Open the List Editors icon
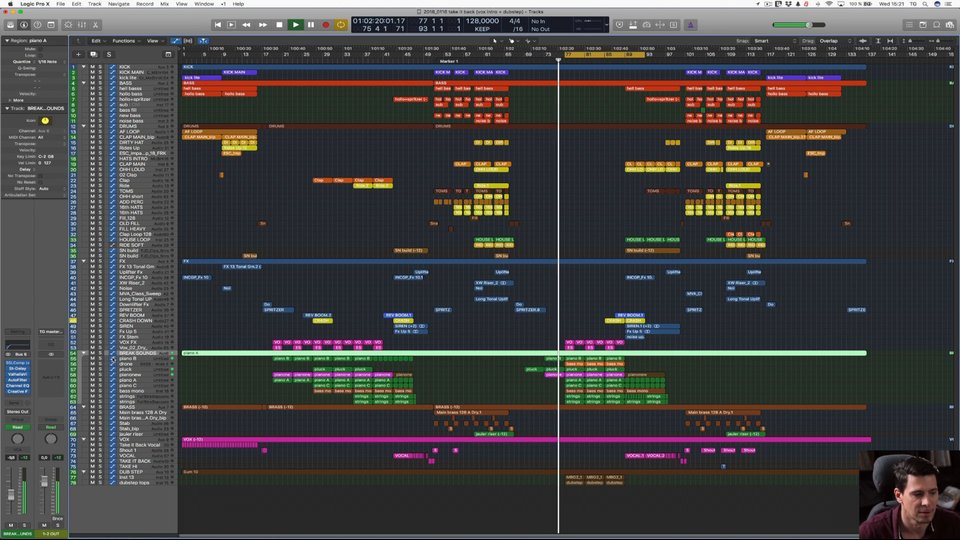Image resolution: width=960 pixels, height=540 pixels. click(909, 25)
